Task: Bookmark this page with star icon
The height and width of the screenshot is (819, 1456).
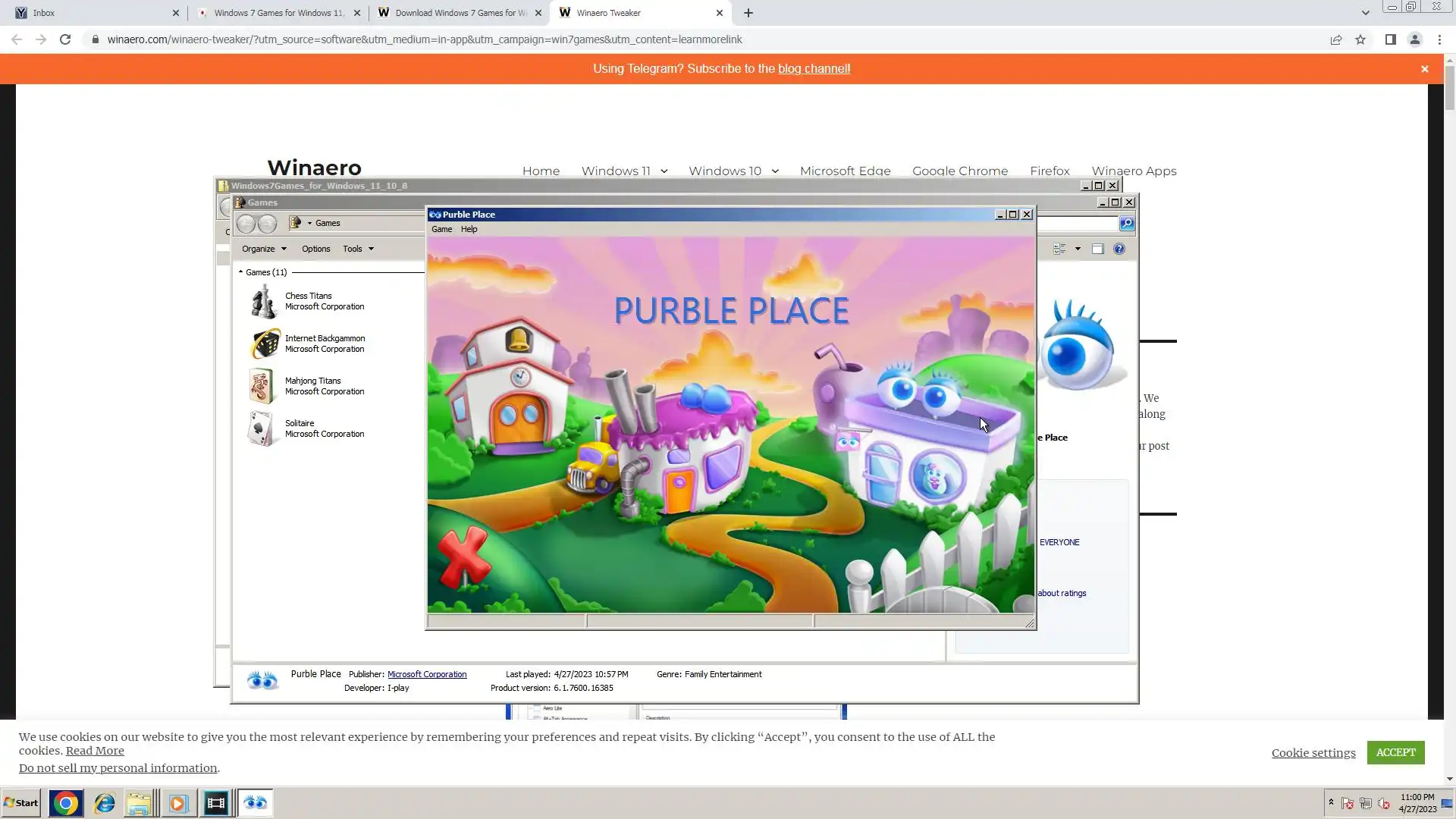Action: (x=1360, y=39)
